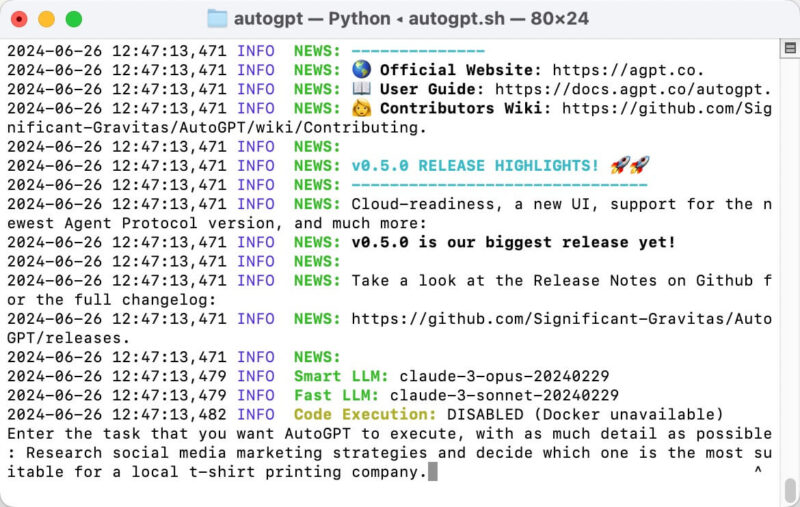Click the book emoji beside User Guide
Viewport: 800px width, 507px height.
[x=361, y=89]
